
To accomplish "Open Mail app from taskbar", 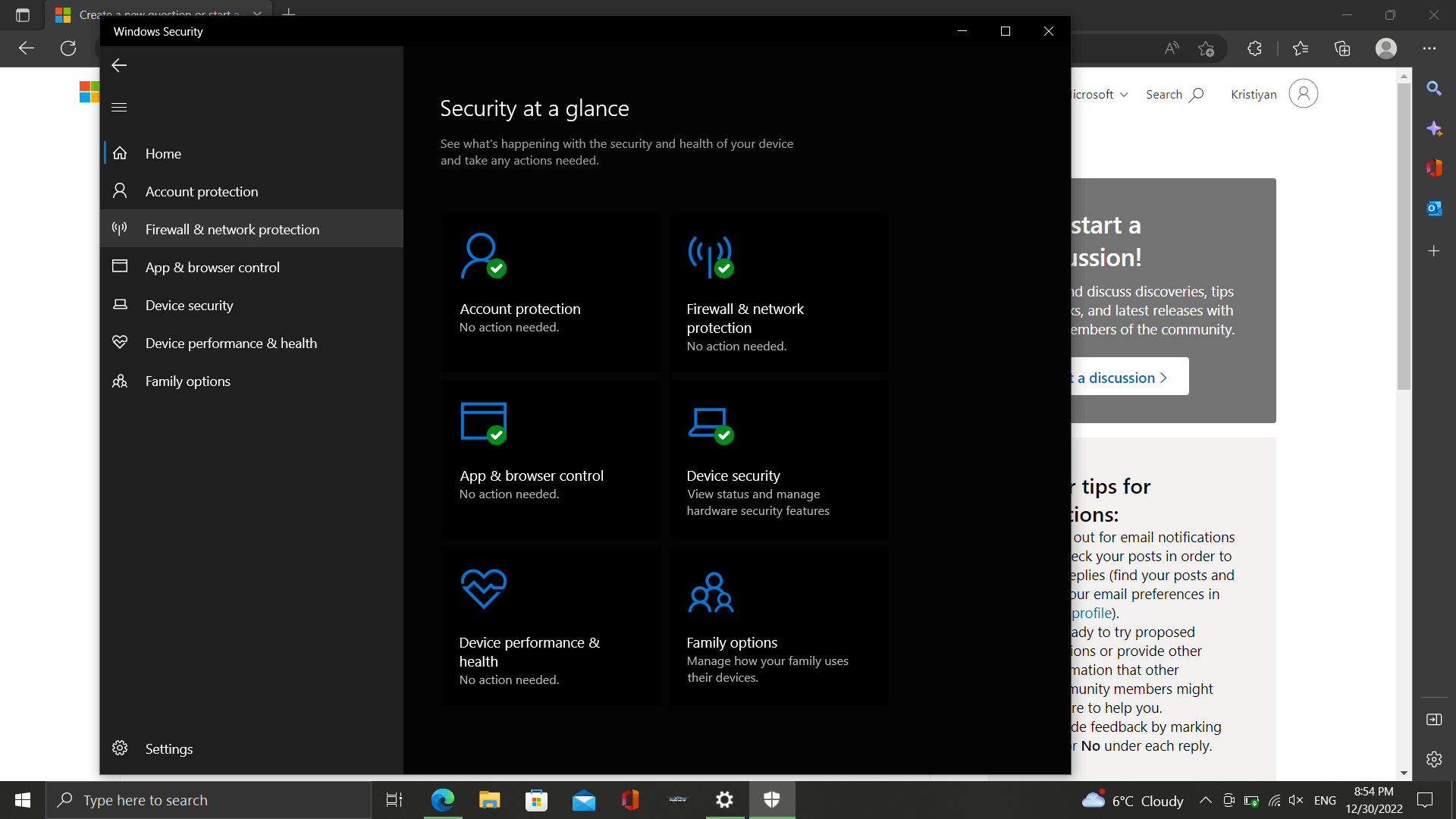I will 584,800.
